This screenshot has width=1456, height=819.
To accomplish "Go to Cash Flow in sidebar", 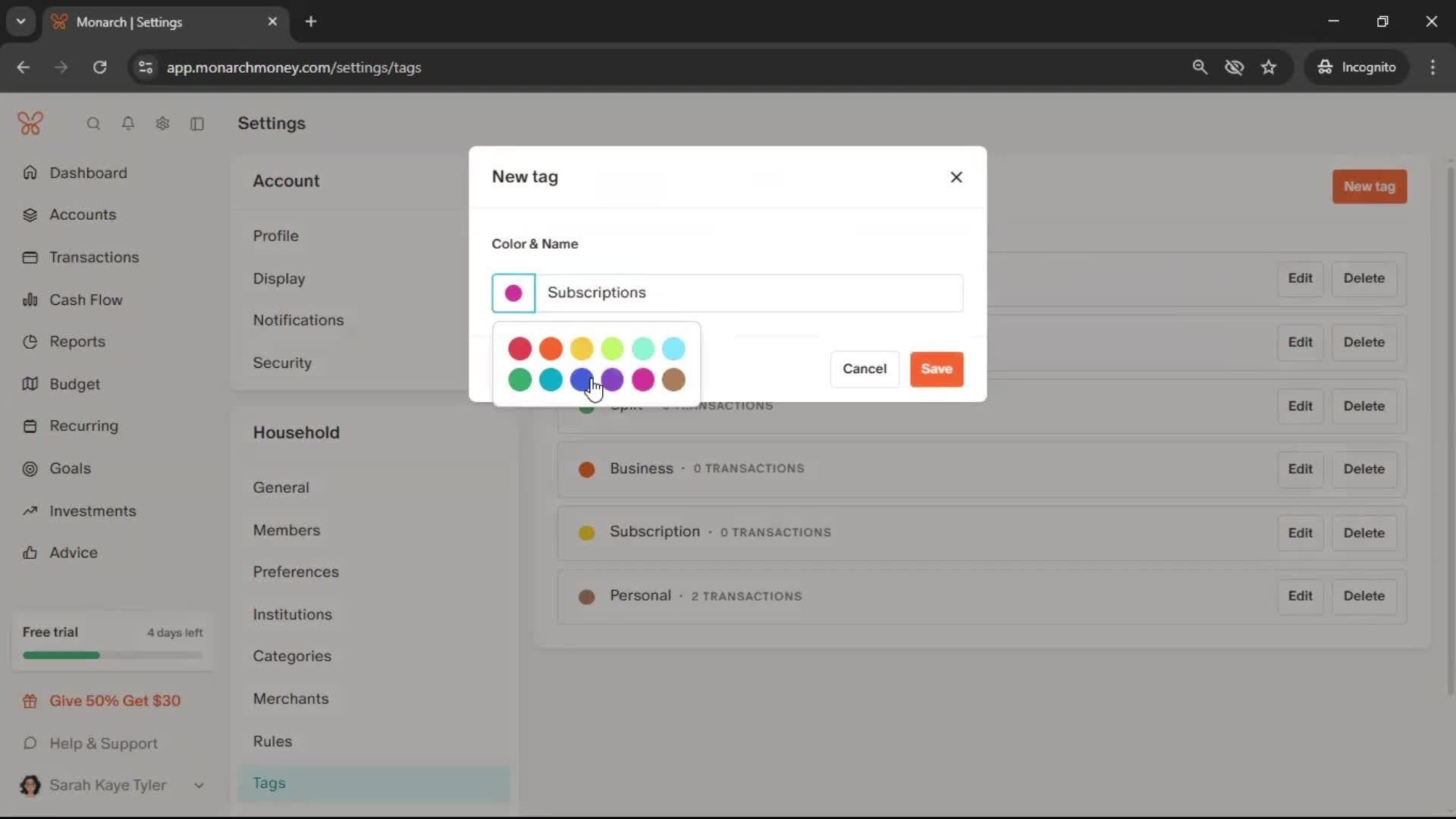I will [86, 300].
